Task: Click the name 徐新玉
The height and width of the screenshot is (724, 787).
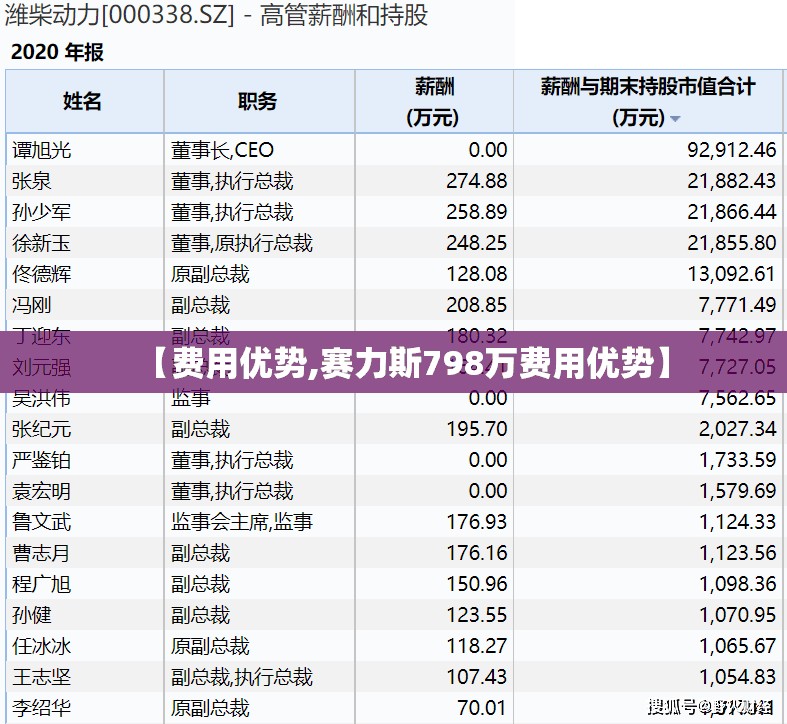Action: tap(42, 244)
